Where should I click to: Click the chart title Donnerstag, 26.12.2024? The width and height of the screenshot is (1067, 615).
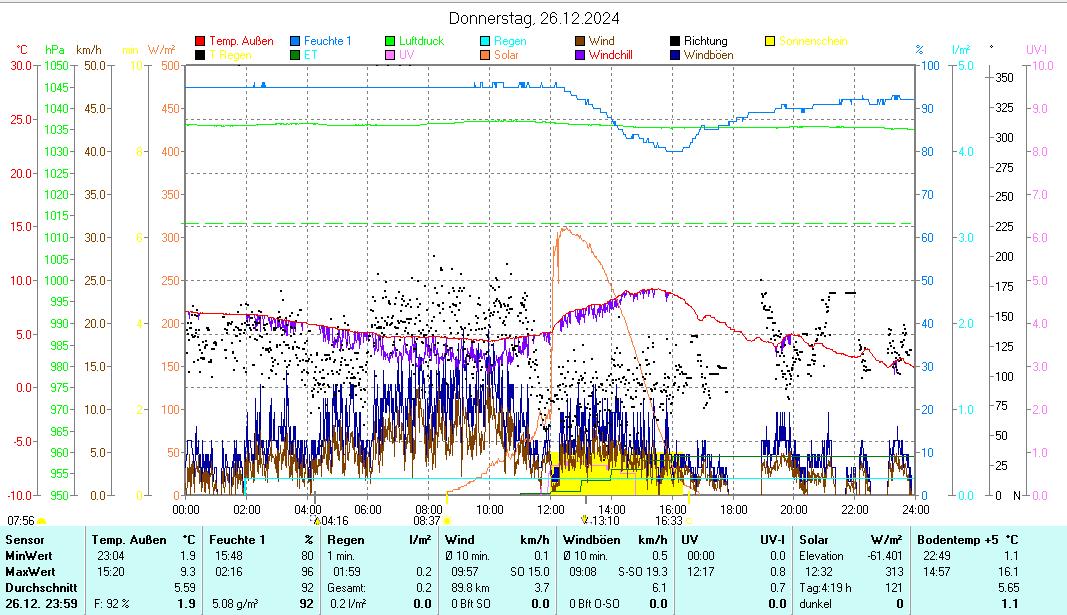[533, 18]
